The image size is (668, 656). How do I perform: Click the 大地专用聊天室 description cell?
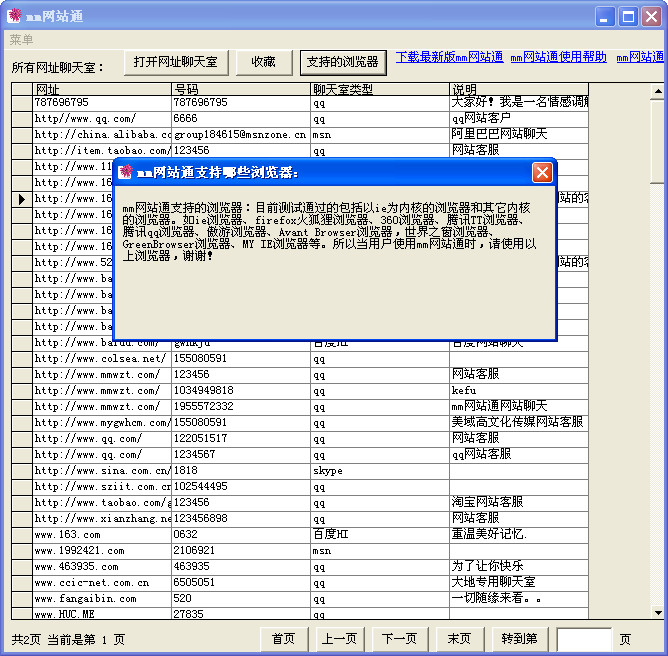[x=519, y=583]
